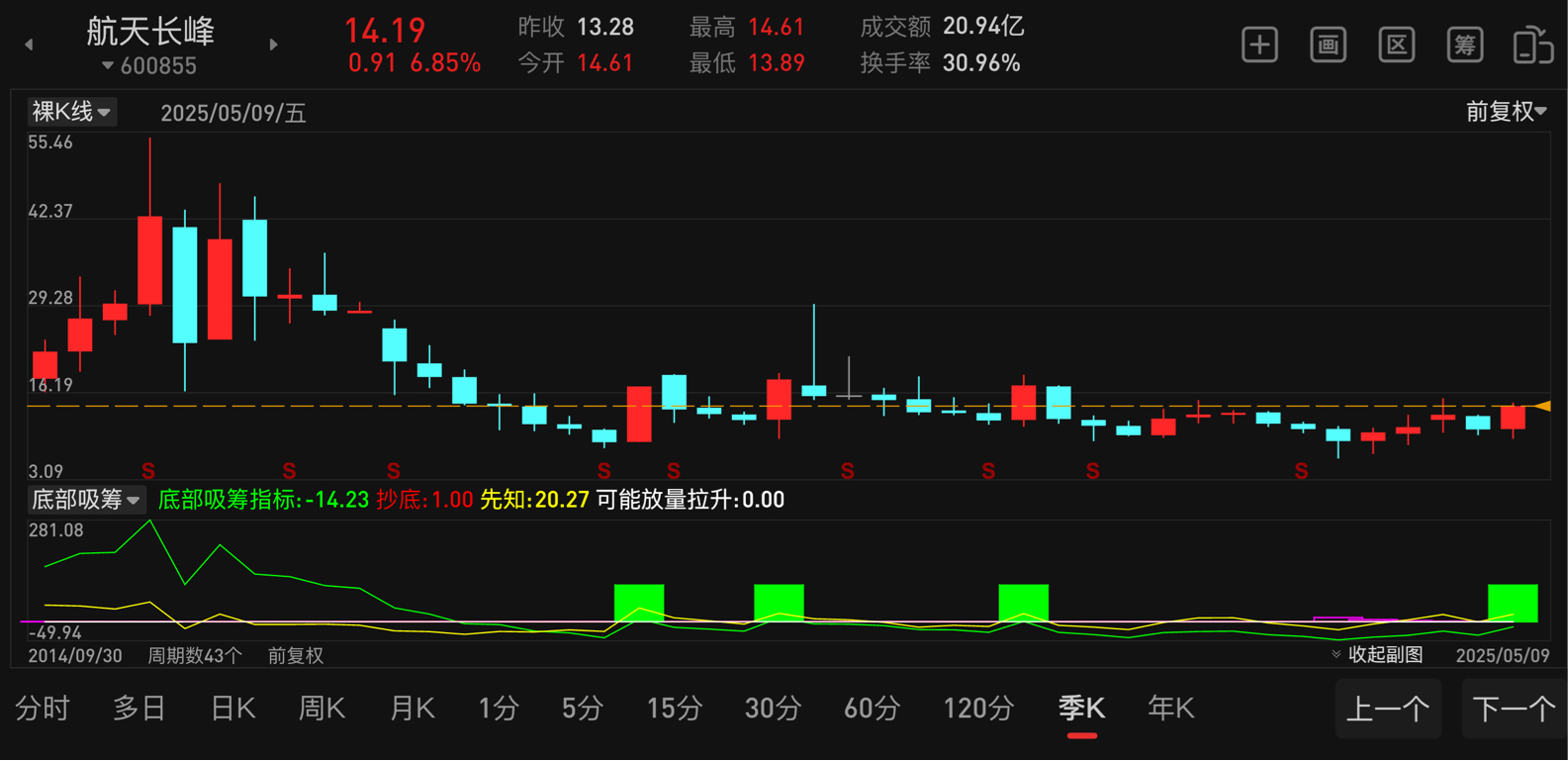Click the date label 2025/05/09/五
This screenshot has width=1568, height=761.
(x=233, y=113)
